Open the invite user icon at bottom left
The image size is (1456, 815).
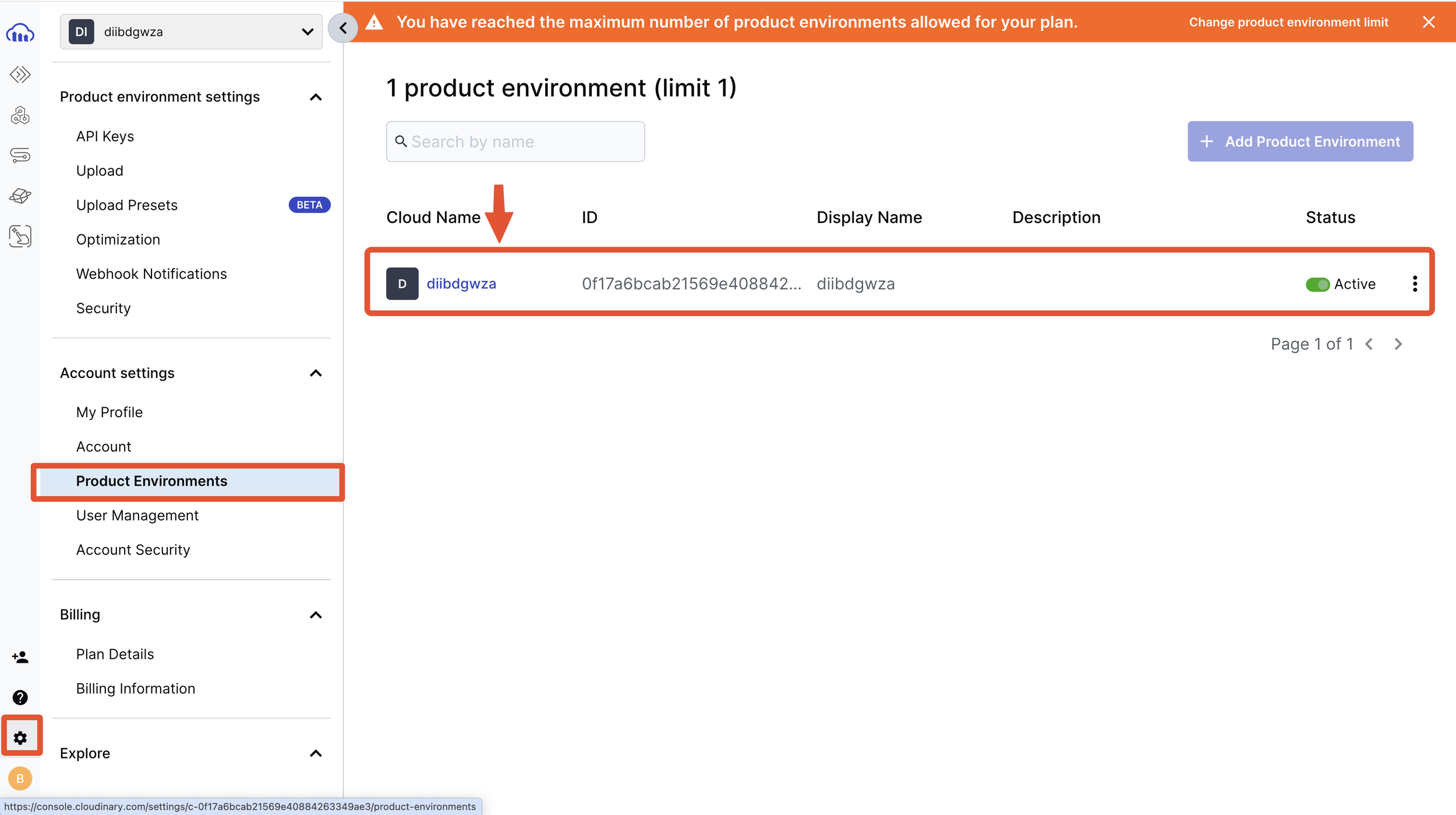[20, 657]
